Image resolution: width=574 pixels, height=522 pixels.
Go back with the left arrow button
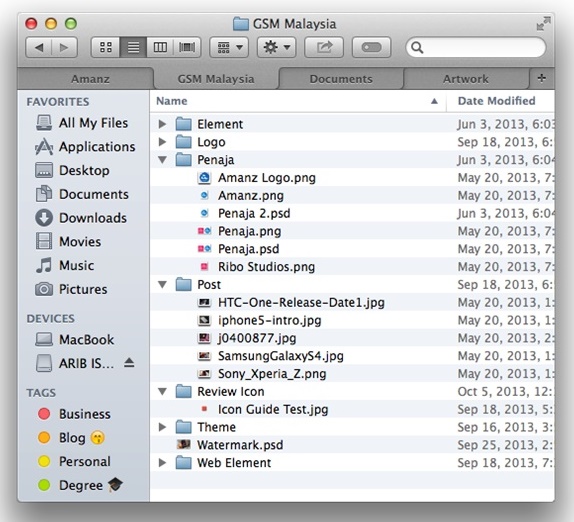pos(39,47)
